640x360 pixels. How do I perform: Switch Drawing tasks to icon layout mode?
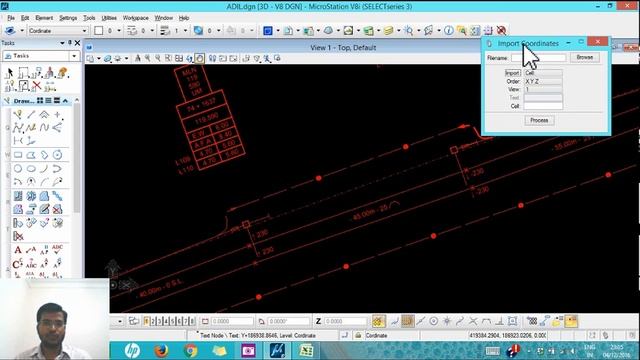pyautogui.click(x=40, y=100)
